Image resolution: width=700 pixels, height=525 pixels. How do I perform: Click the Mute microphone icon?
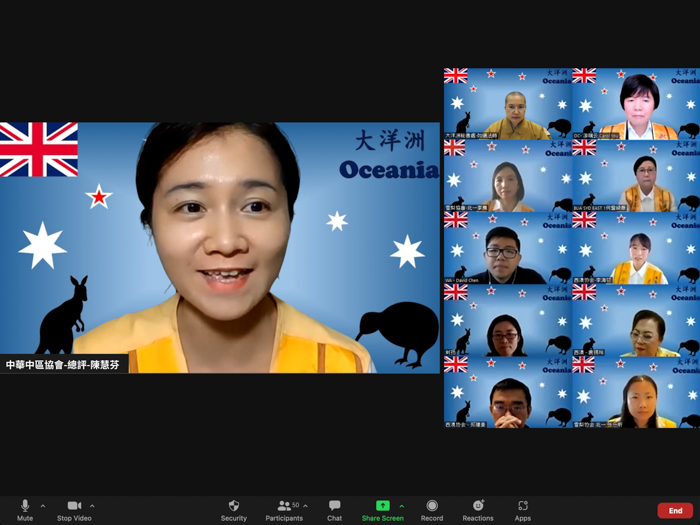[x=25, y=505]
